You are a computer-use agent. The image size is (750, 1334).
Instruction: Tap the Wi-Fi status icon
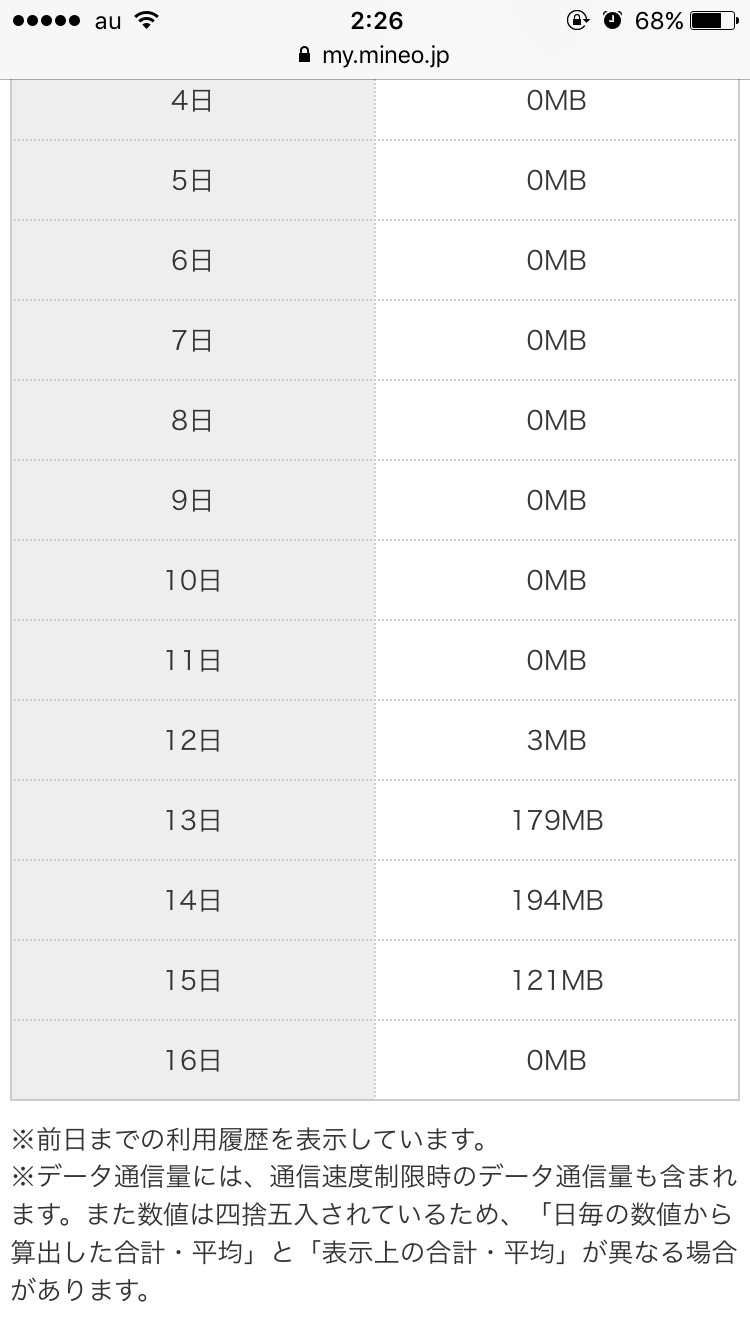[147, 21]
